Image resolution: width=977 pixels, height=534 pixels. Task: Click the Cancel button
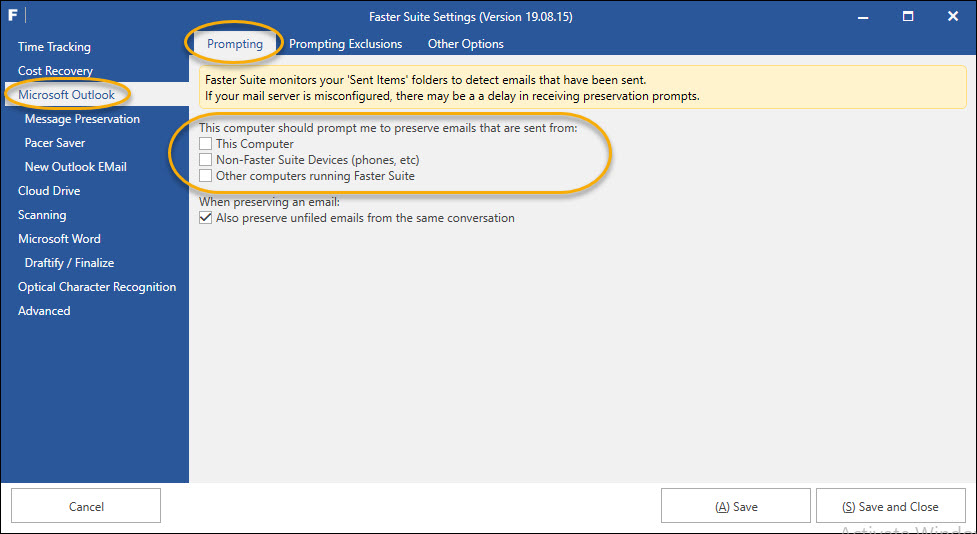pos(86,506)
